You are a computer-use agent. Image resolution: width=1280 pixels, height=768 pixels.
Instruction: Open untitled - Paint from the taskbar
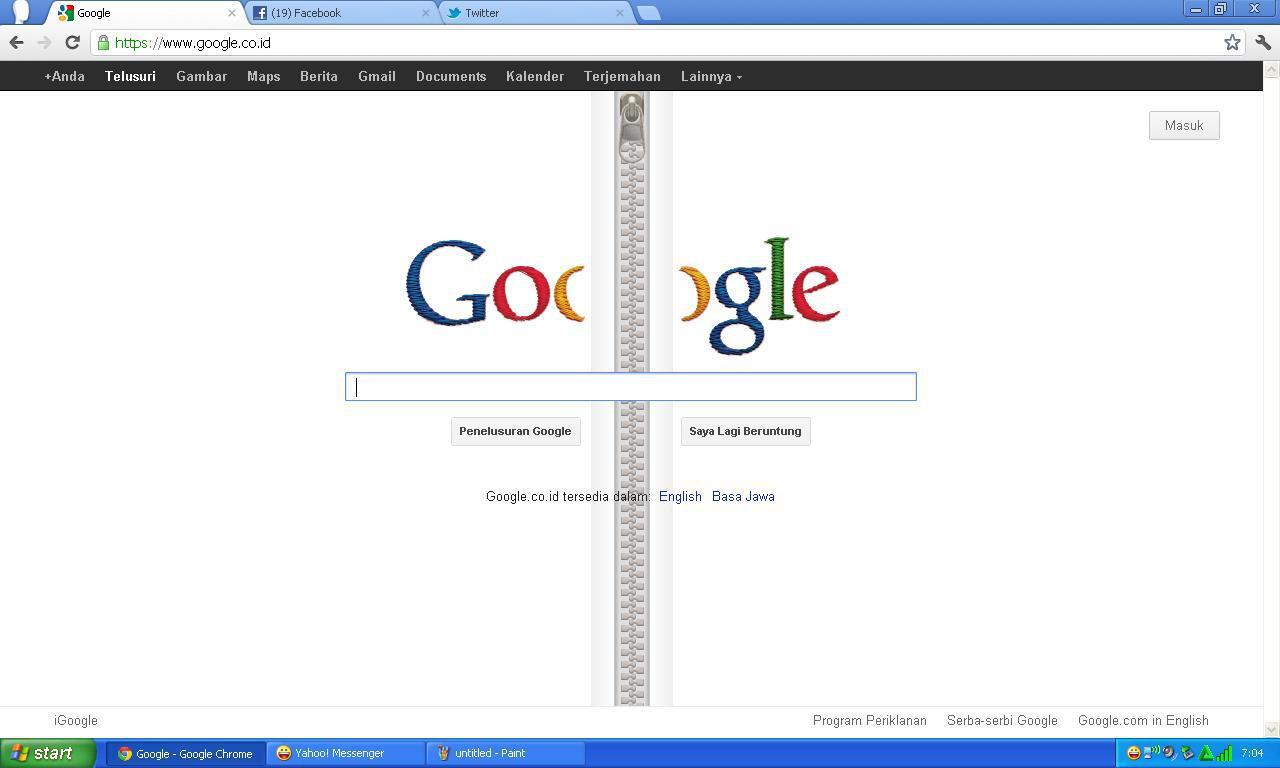[x=506, y=753]
